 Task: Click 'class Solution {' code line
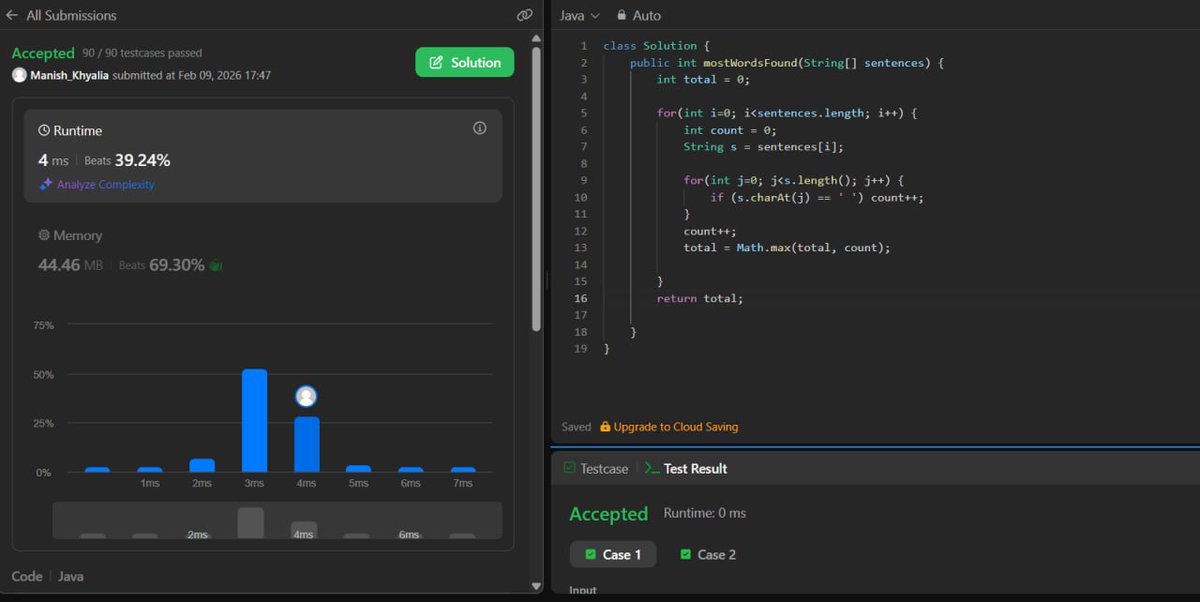coord(656,46)
